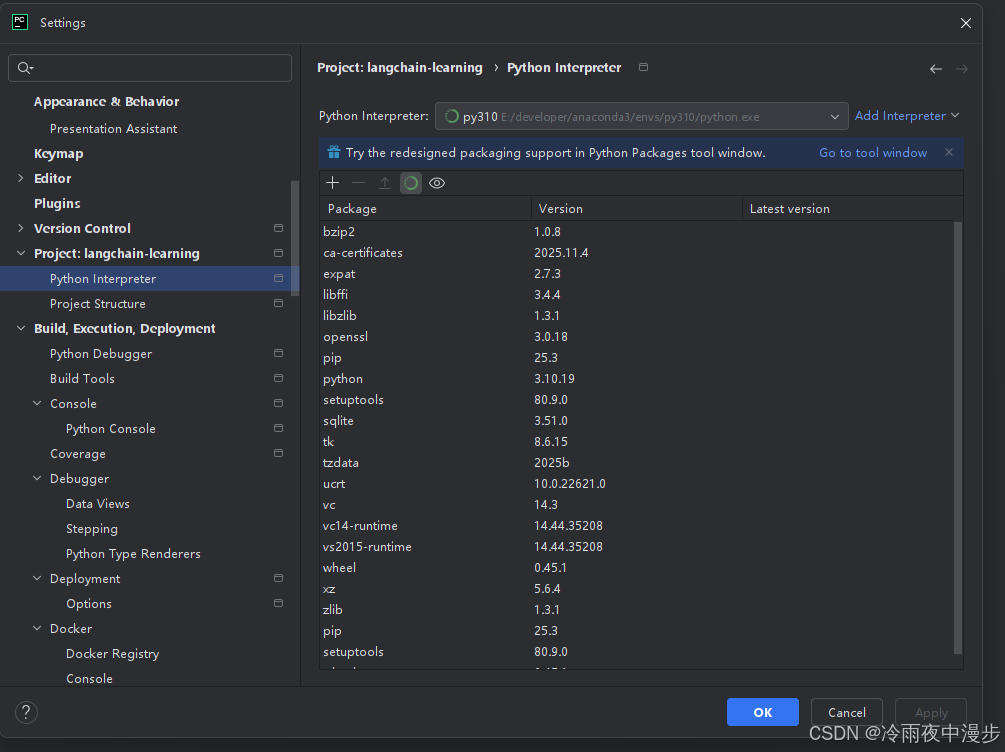Click project icon next to Python Console
Image resolution: width=1005 pixels, height=752 pixels.
click(278, 428)
